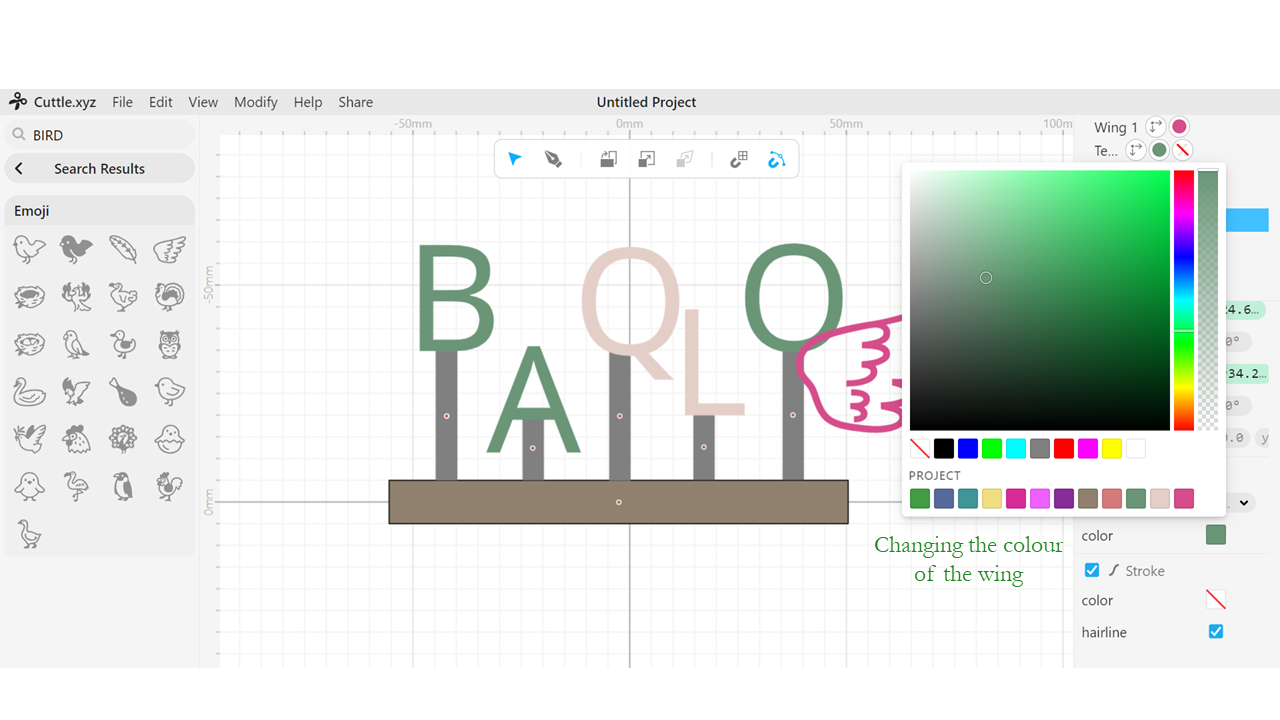This screenshot has width=1280, height=720.
Task: Choose the blue preset swatch
Action: [968, 449]
